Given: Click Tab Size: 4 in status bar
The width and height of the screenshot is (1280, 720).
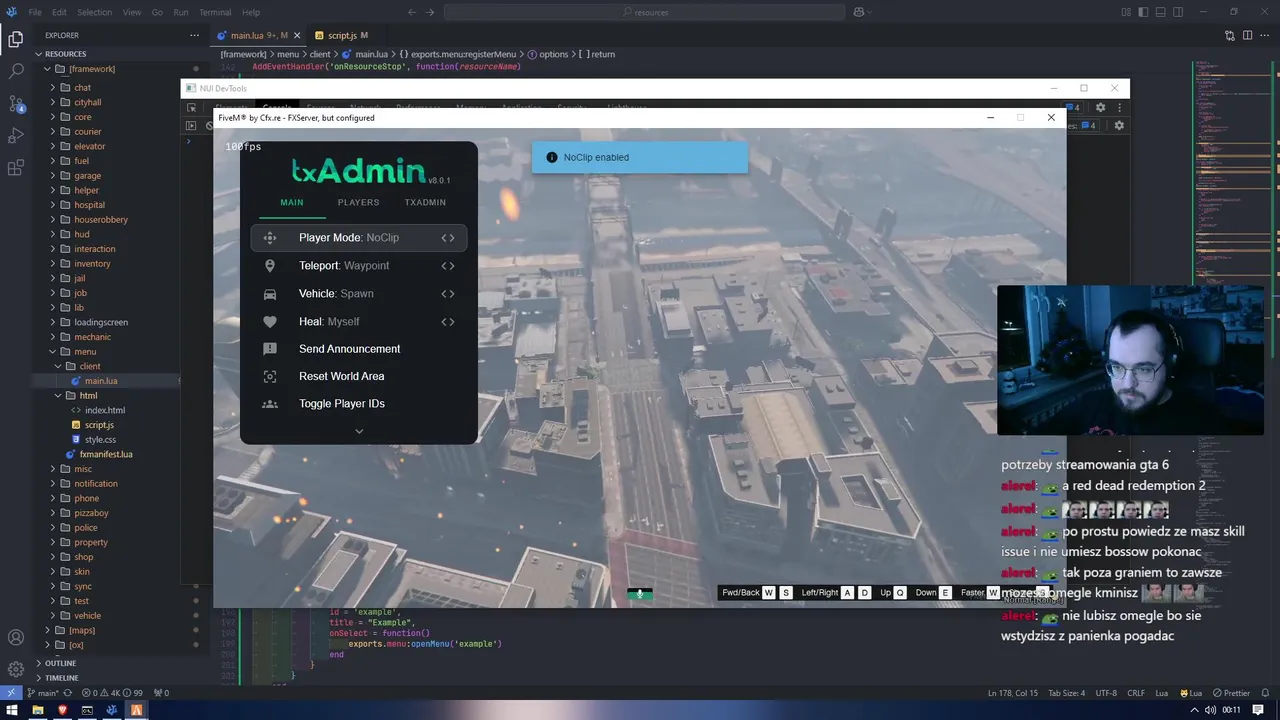Looking at the screenshot, I should tap(1066, 693).
